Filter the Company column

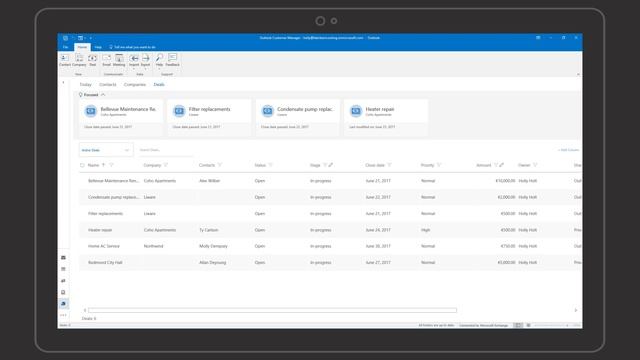(x=166, y=165)
